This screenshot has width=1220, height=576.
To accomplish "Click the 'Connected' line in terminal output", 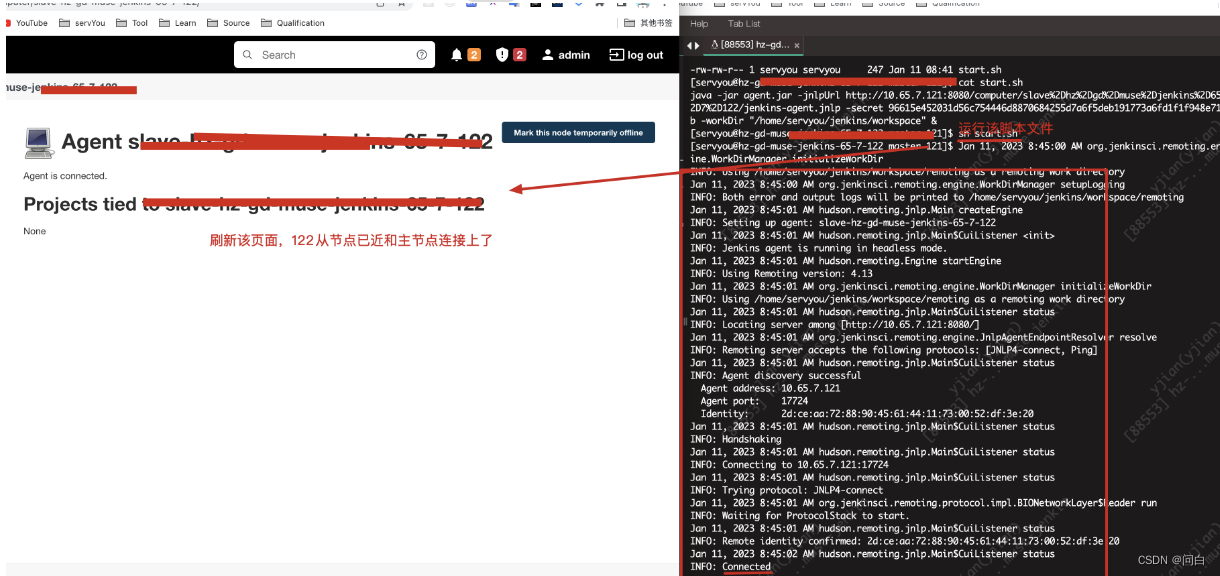I will pyautogui.click(x=731, y=566).
